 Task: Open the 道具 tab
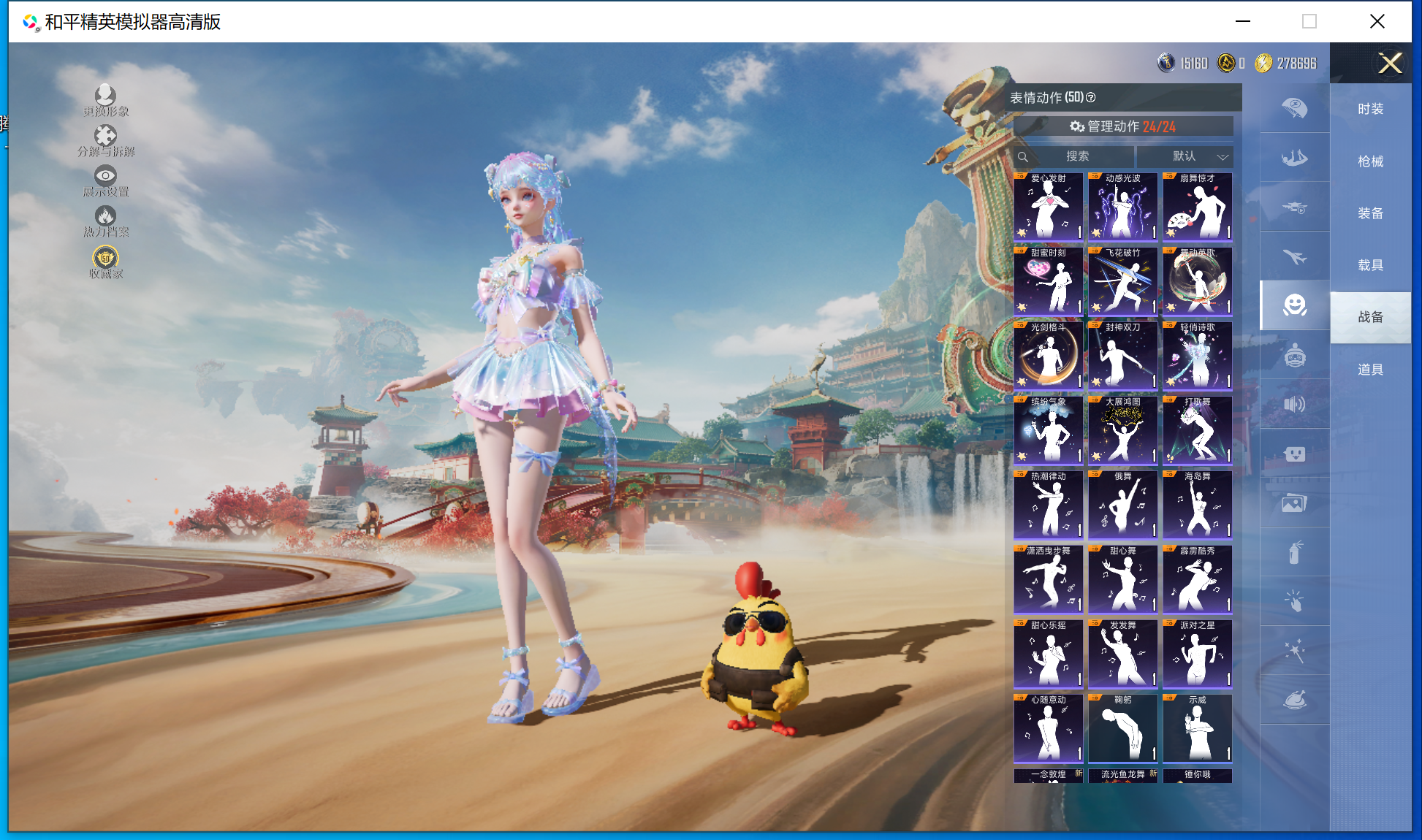[1370, 370]
